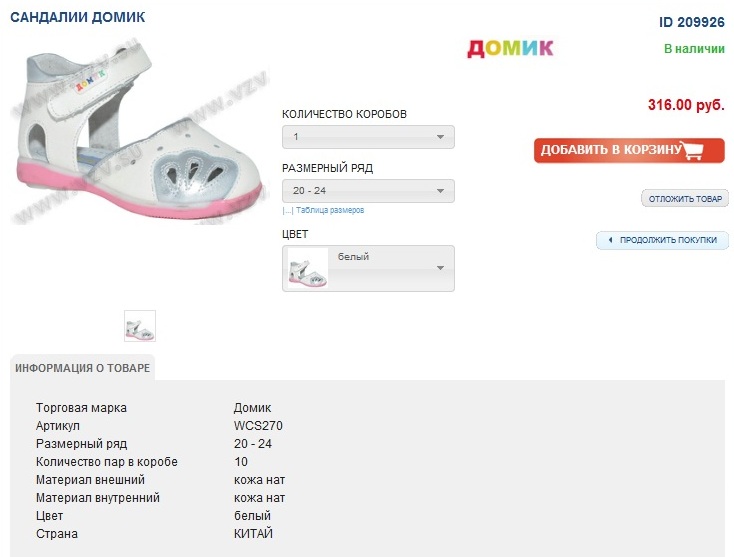Click the small sandal thumbnail below the photo
Image resolution: width=734 pixels, height=557 pixels.
pos(140,326)
